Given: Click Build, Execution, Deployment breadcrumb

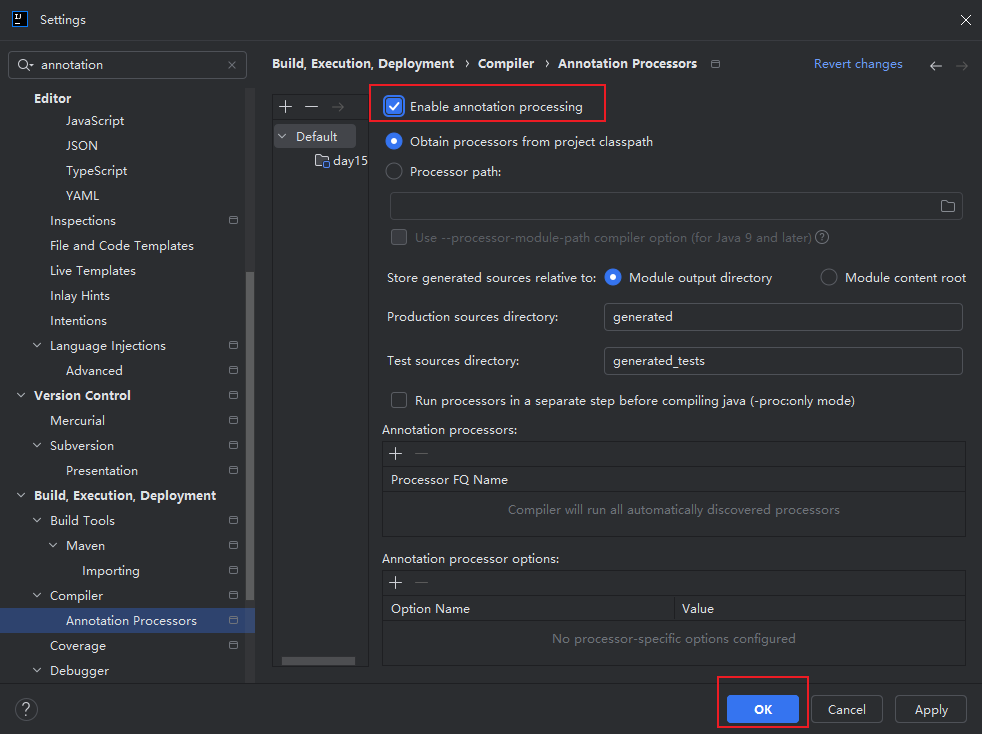Looking at the screenshot, I should click(363, 64).
